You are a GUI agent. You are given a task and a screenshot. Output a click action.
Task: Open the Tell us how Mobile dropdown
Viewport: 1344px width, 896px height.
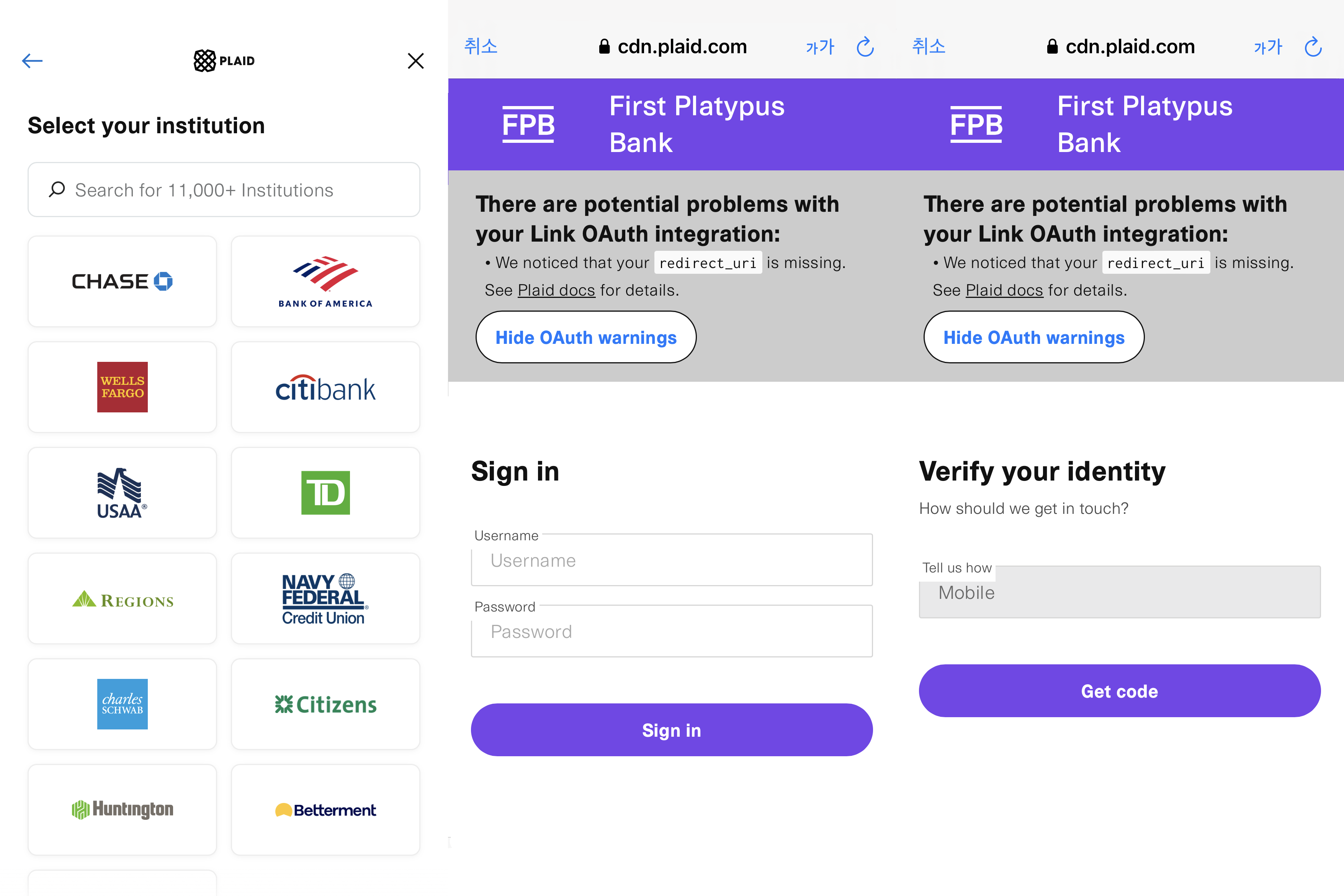tap(1120, 592)
